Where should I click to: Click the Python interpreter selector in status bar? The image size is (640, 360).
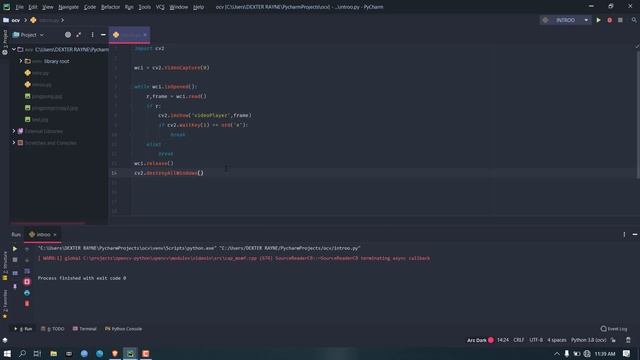[589, 340]
